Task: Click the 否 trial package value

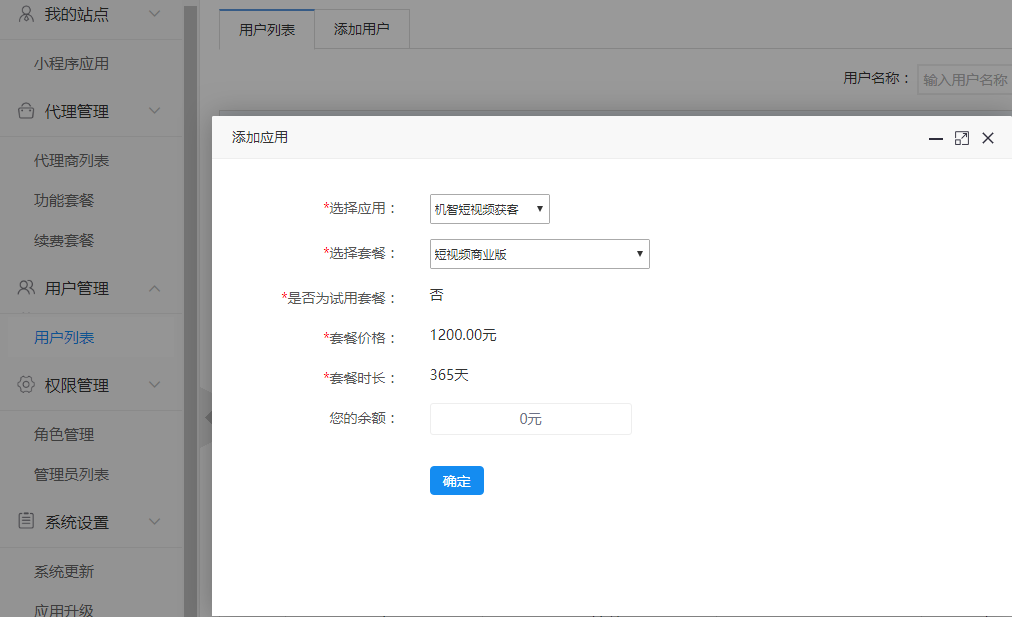Action: (x=437, y=295)
